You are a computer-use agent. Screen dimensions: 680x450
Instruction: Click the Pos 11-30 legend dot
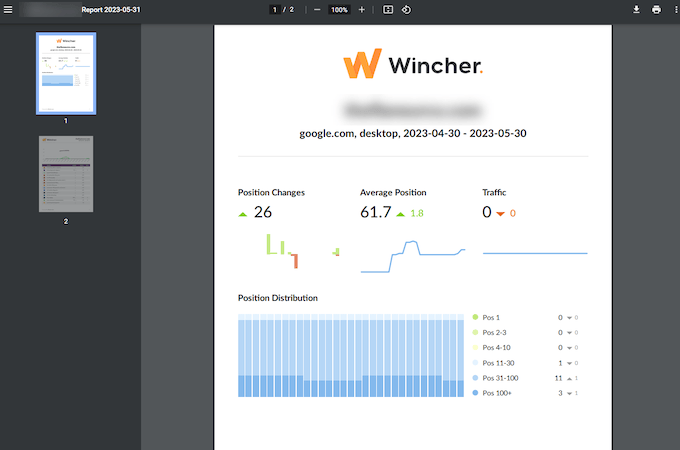tap(475, 363)
